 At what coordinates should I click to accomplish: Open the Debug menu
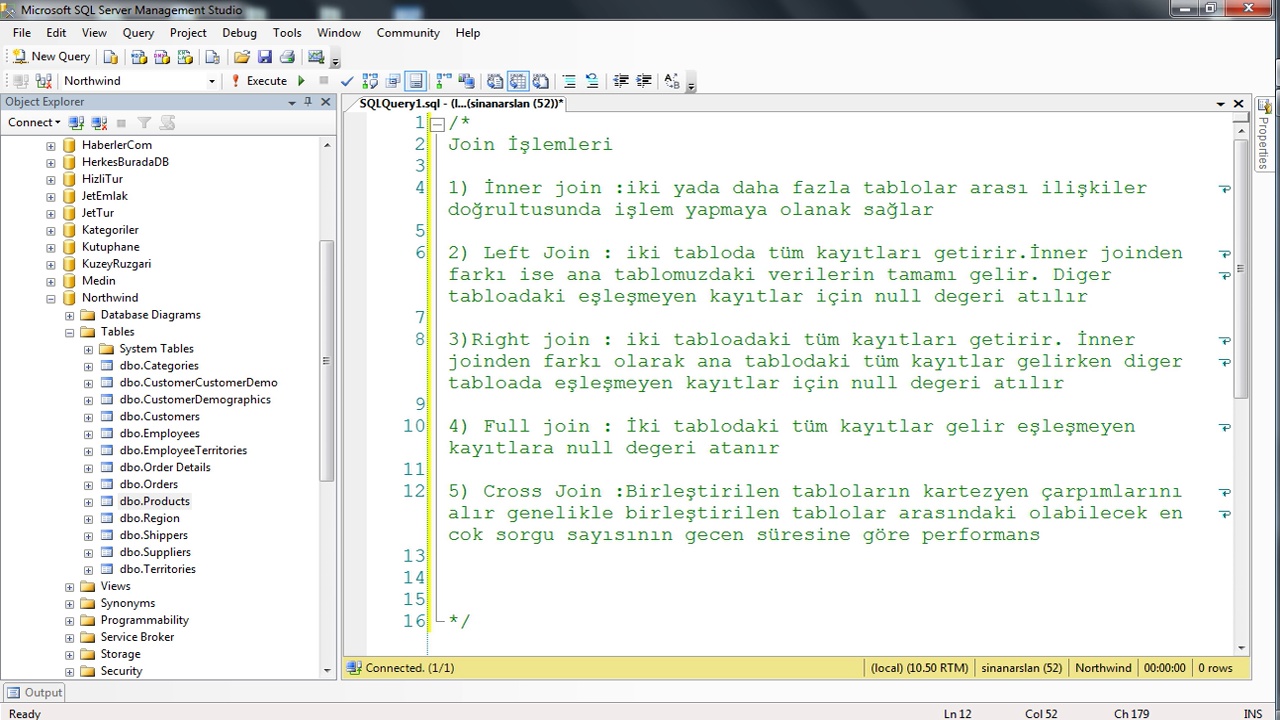[x=239, y=33]
